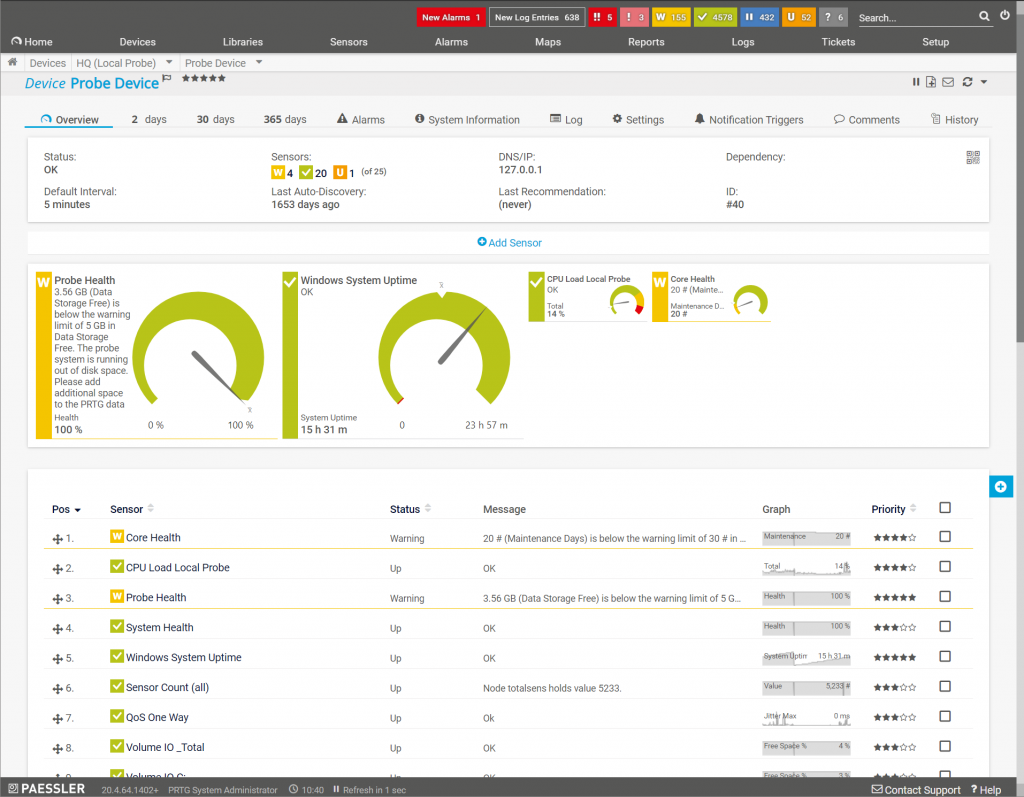Image resolution: width=1024 pixels, height=797 pixels.
Task: Click the New Alarms red button
Action: 450,17
